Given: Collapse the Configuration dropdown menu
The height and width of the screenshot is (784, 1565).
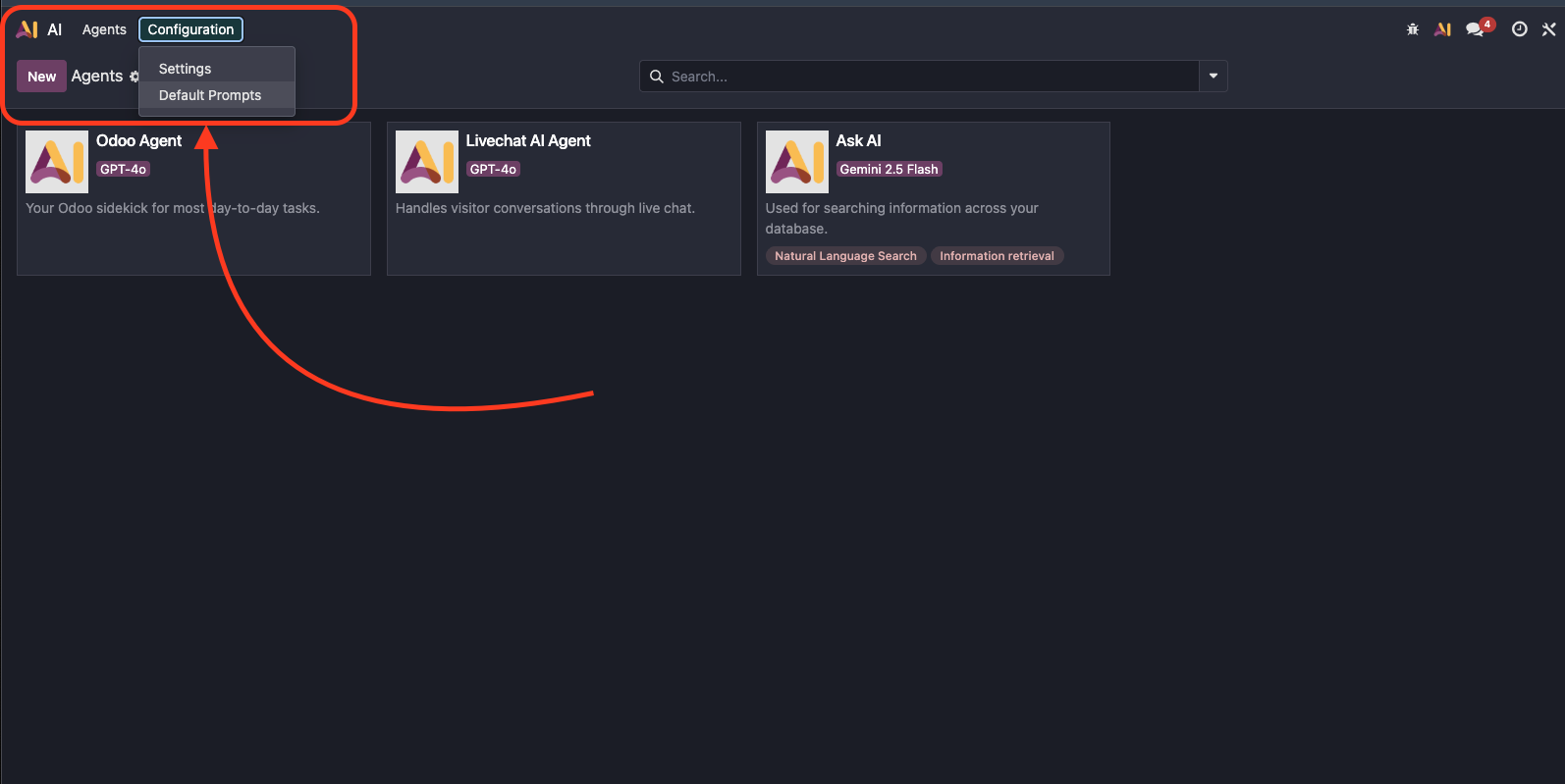Looking at the screenshot, I should [190, 29].
